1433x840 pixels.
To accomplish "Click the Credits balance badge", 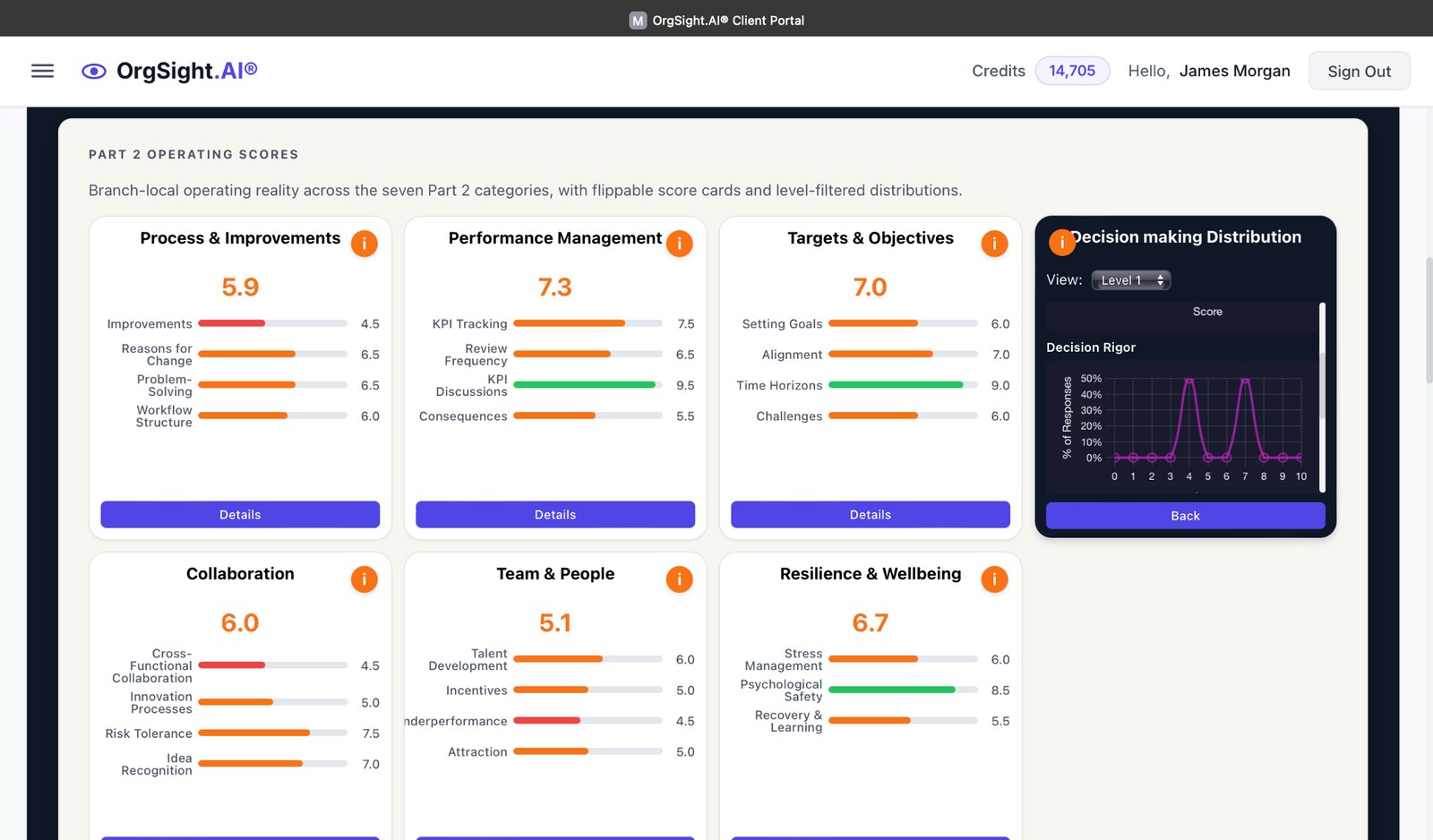I will (x=1072, y=70).
